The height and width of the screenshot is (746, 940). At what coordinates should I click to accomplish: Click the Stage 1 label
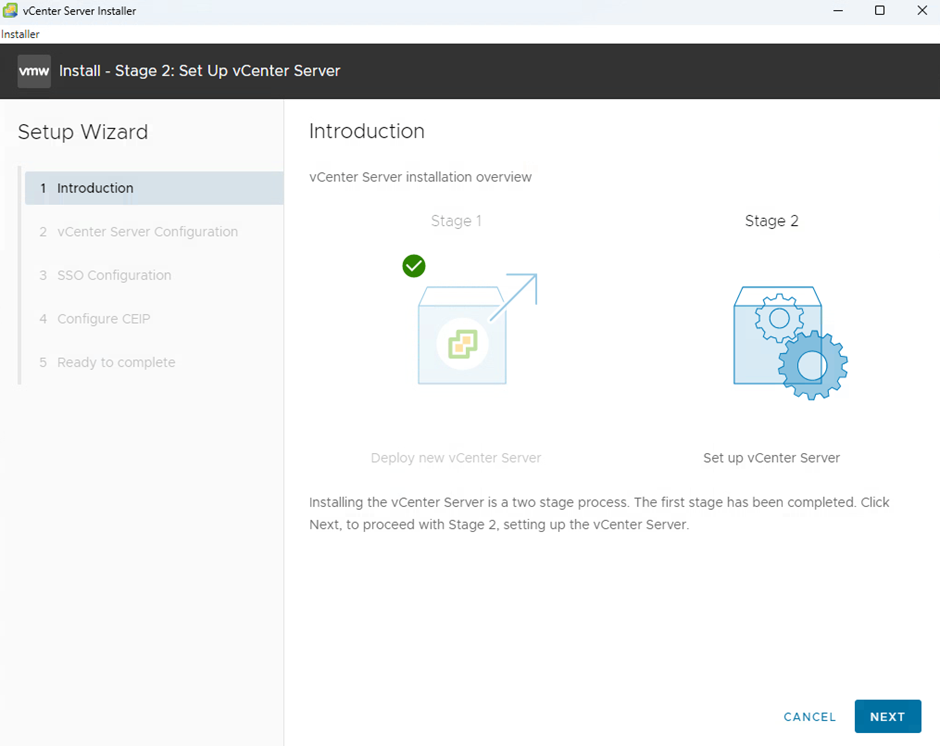pyautogui.click(x=456, y=221)
